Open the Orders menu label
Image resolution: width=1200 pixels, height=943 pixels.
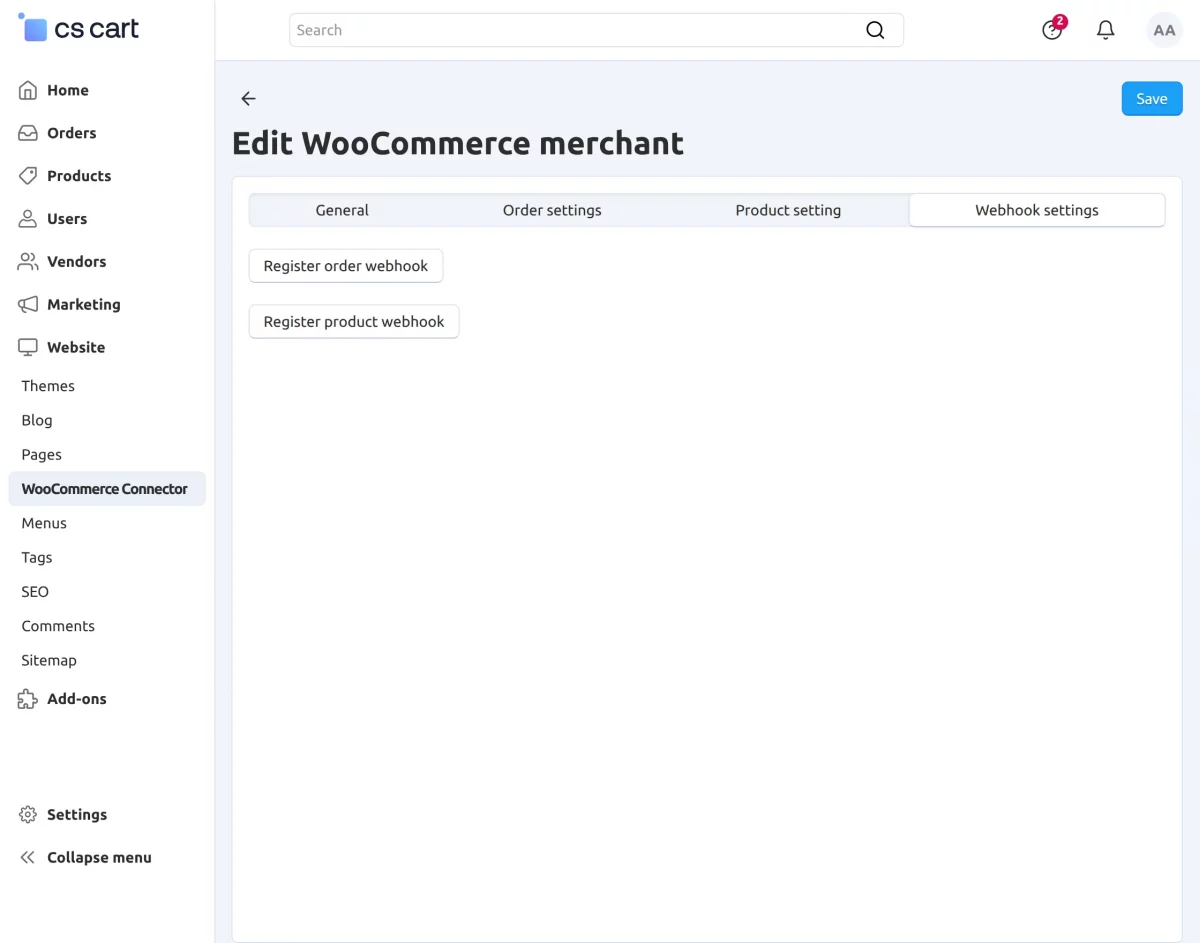click(x=72, y=133)
